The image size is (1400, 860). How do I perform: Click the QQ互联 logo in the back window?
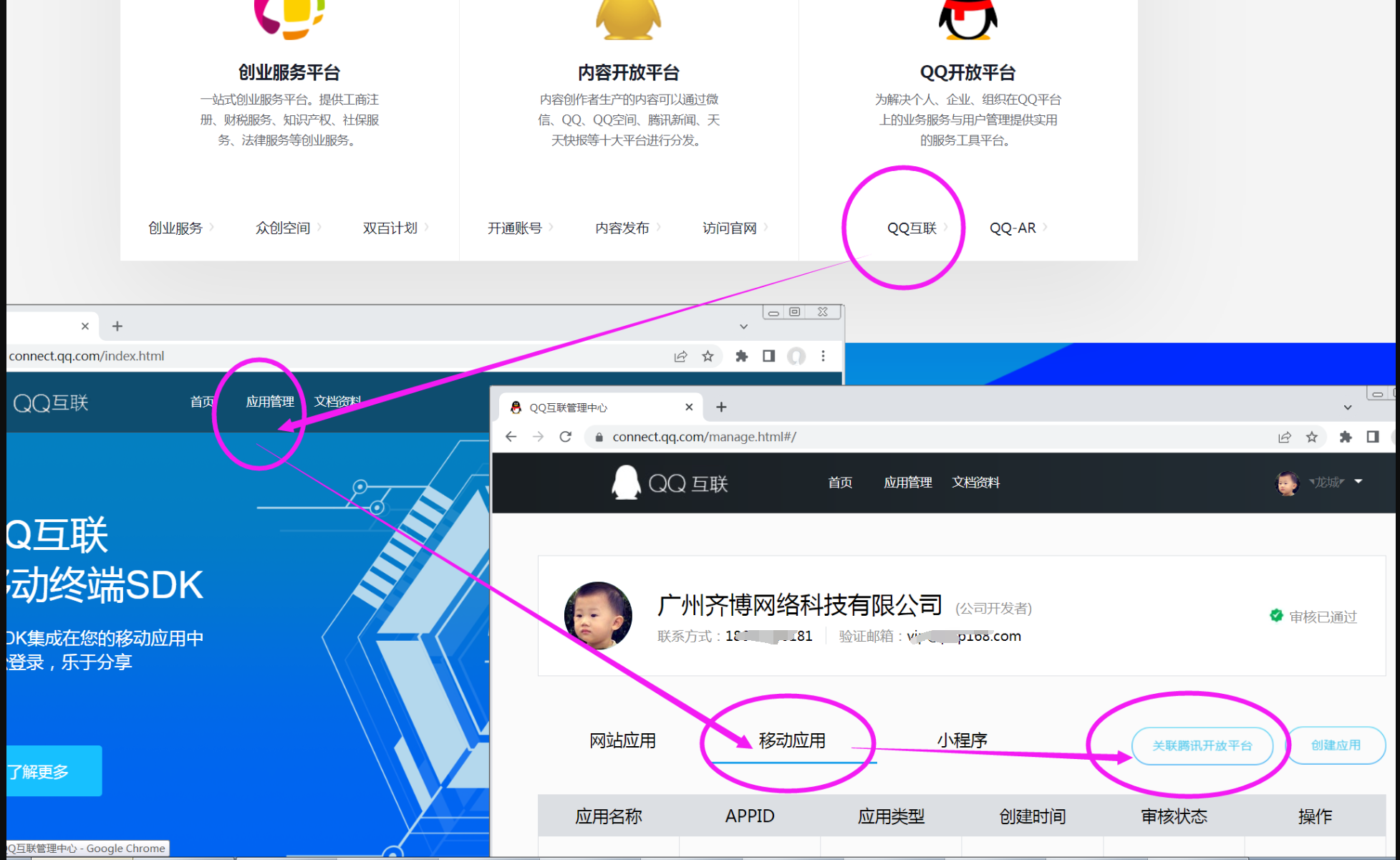[x=50, y=402]
